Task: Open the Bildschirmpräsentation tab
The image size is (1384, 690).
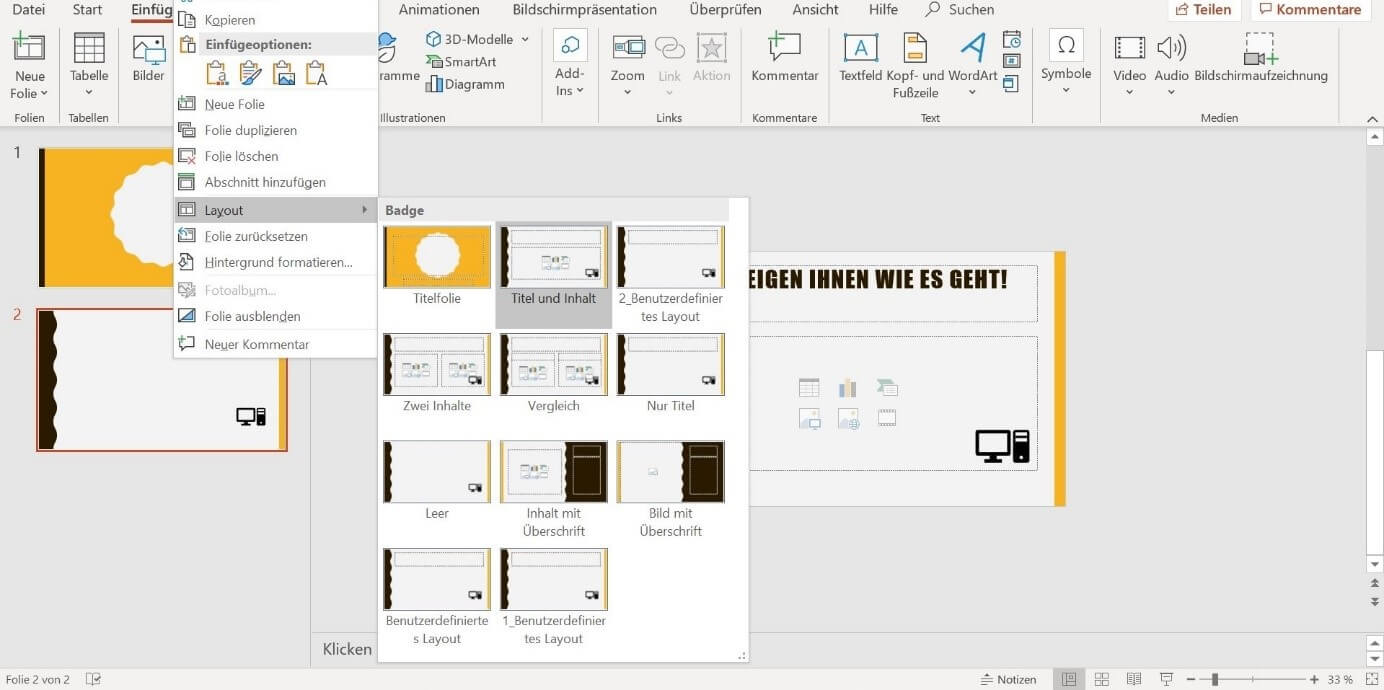Action: click(x=585, y=9)
